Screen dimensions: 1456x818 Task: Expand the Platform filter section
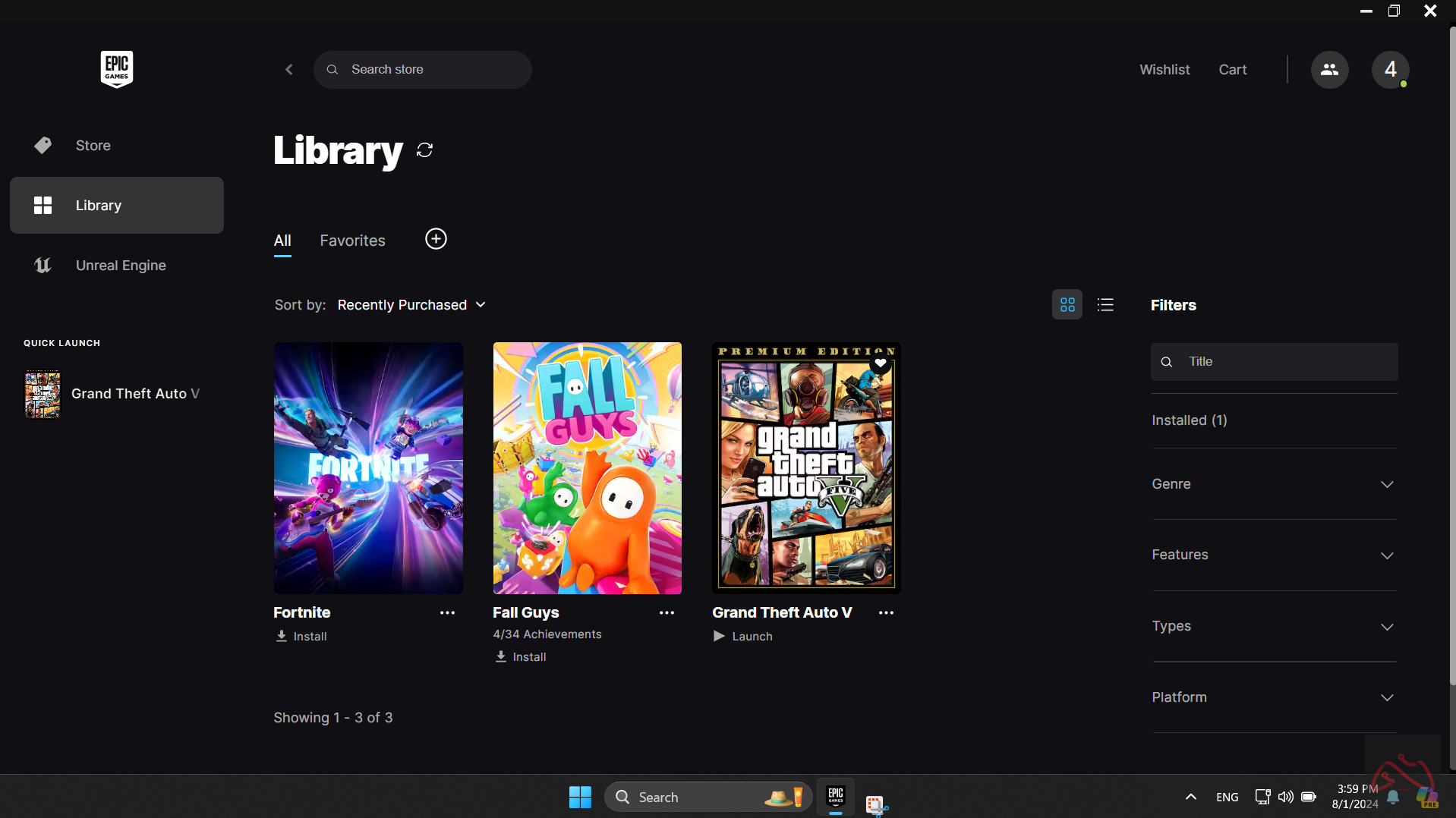point(1274,697)
